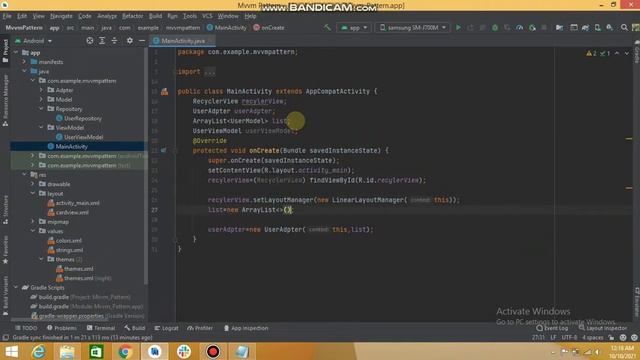Open the Tools menu
This screenshot has height=360, width=640.
189,16
